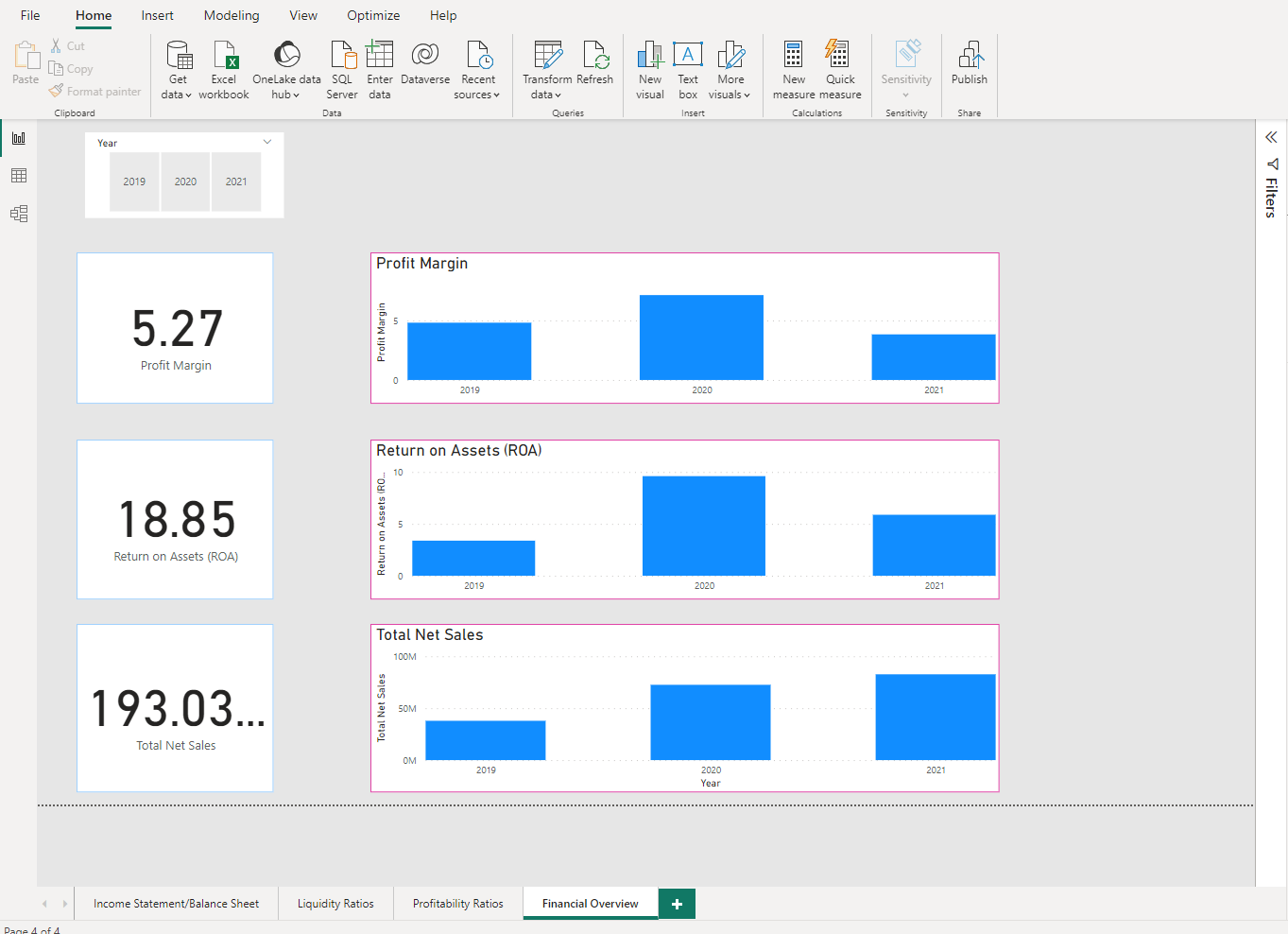The image size is (1288, 934).
Task: Publish the report
Action: (970, 62)
